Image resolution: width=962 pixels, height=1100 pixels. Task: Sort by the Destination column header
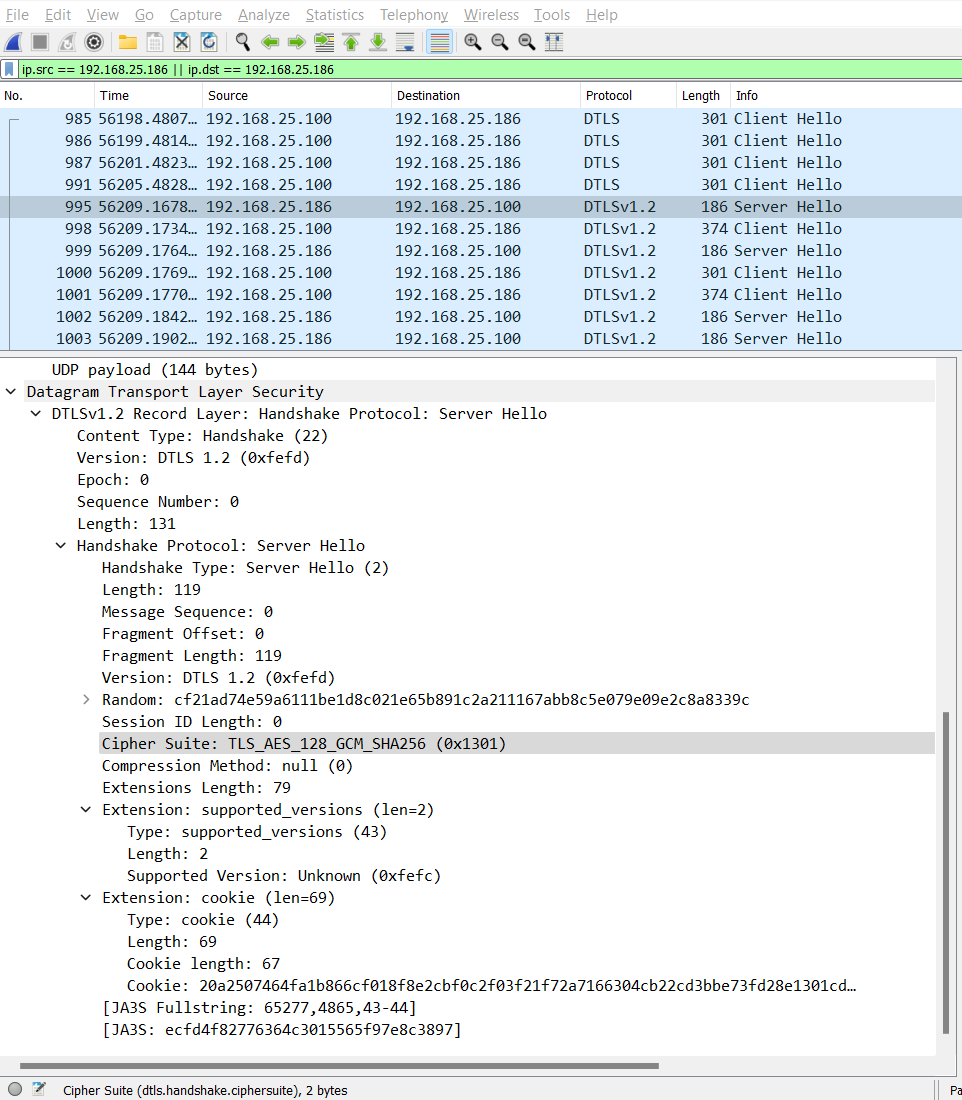coord(486,95)
